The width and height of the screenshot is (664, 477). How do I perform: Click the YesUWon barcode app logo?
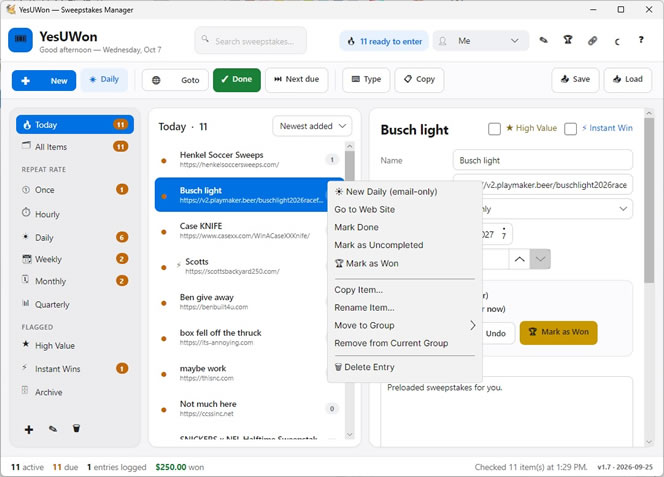click(x=20, y=40)
